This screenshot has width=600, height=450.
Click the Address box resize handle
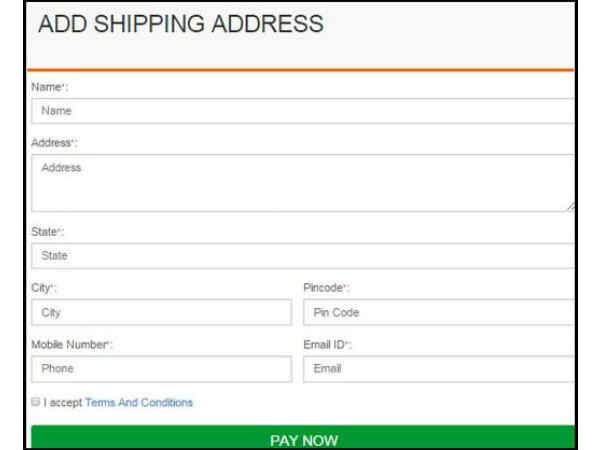point(571,207)
